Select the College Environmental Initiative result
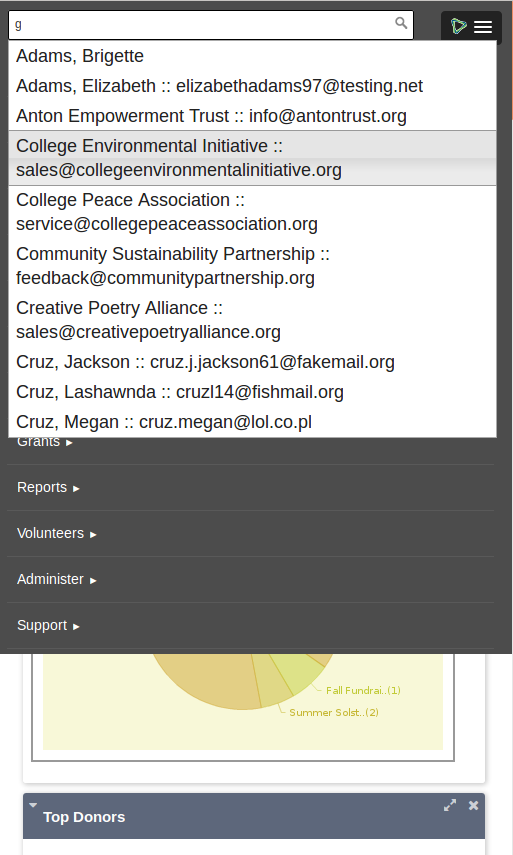Screen dimensions: 513x855 pos(252,158)
